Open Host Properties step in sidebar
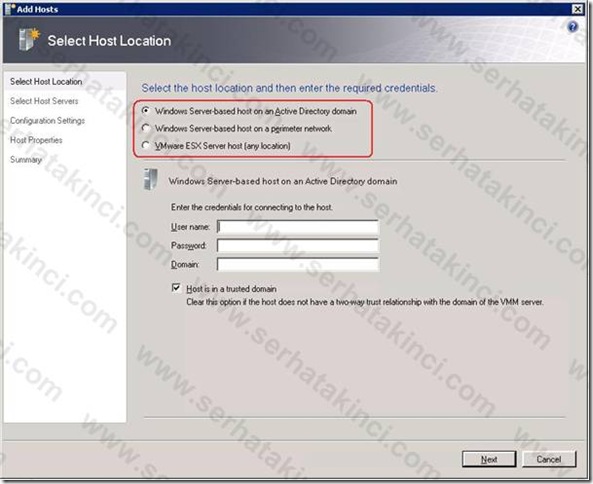Viewport: 593px width, 484px height. [36, 140]
